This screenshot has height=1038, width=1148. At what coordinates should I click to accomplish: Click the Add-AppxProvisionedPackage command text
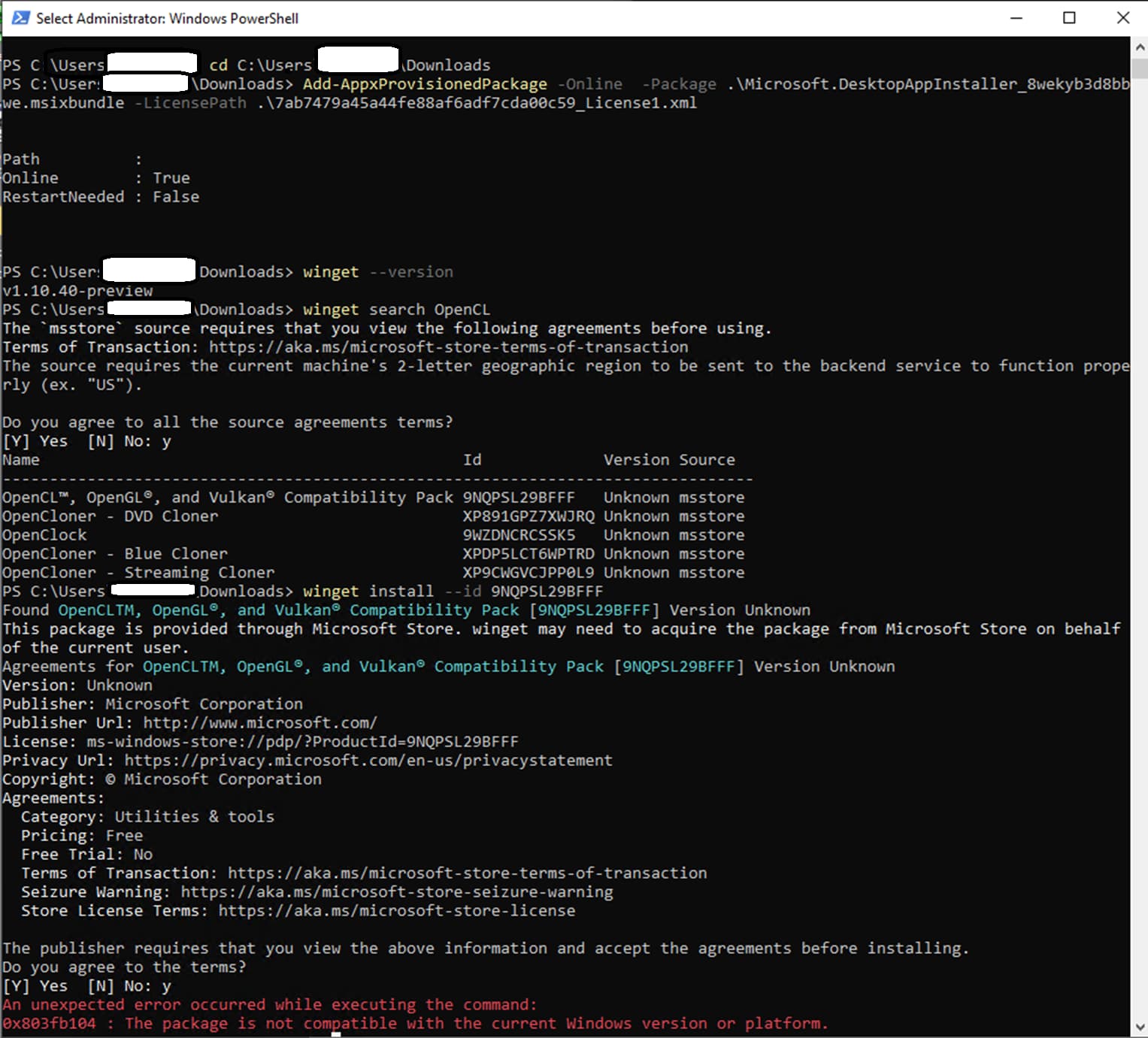coord(425,83)
